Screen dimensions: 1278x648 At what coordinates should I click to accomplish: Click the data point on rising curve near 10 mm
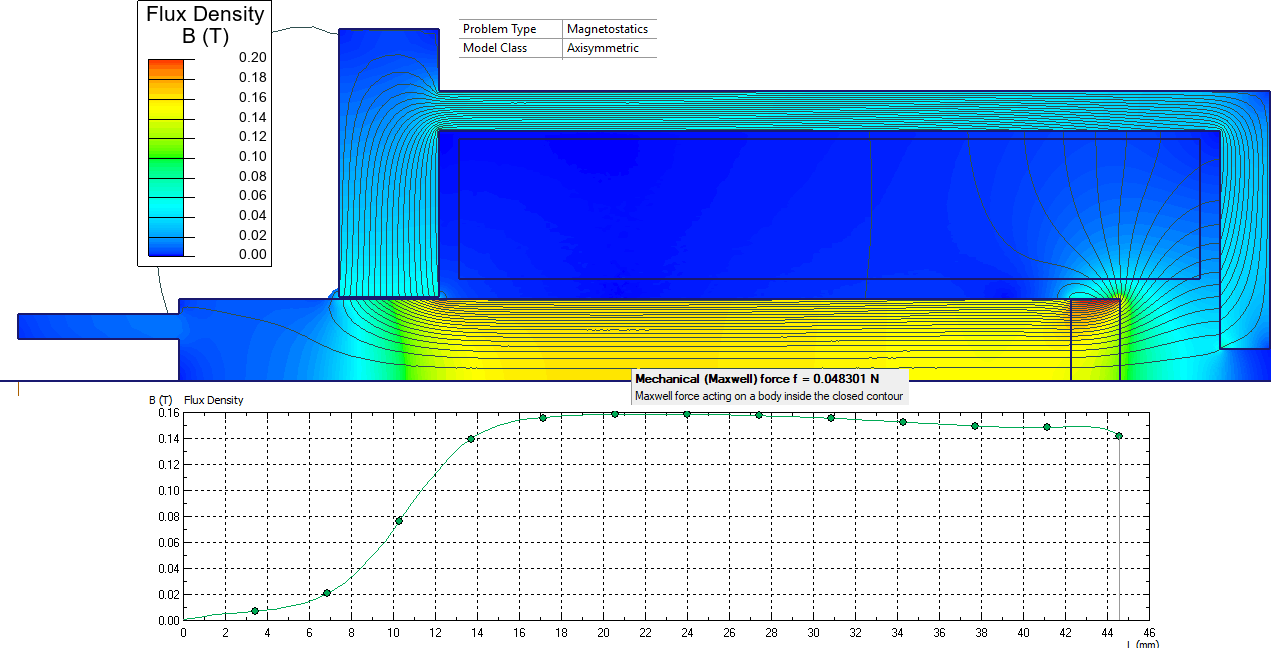[399, 521]
